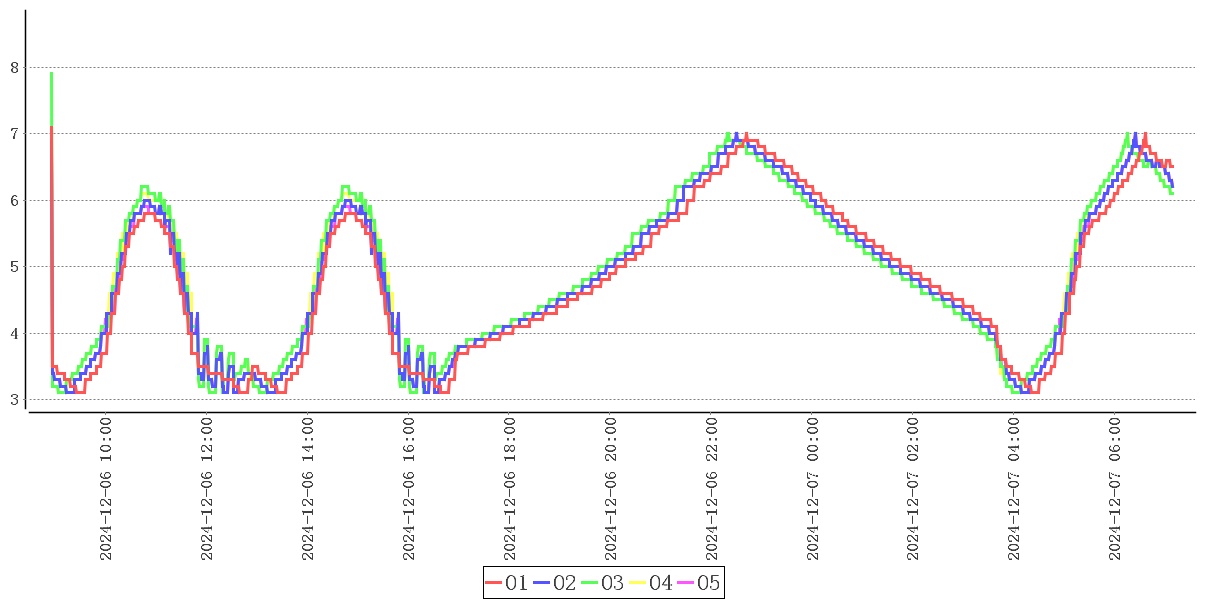Click the 2024-12-06 14:00 time label
Image resolution: width=1207 pixels, height=600 pixels.
[308, 490]
